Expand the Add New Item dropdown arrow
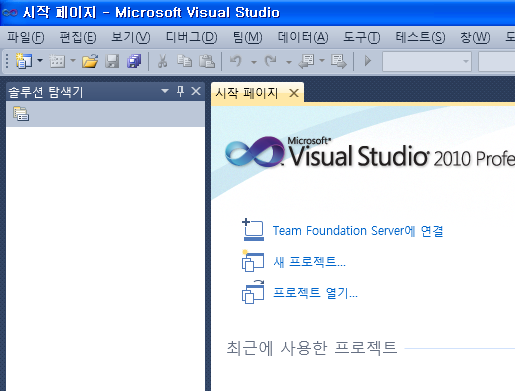515x391 pixels. coord(73,61)
